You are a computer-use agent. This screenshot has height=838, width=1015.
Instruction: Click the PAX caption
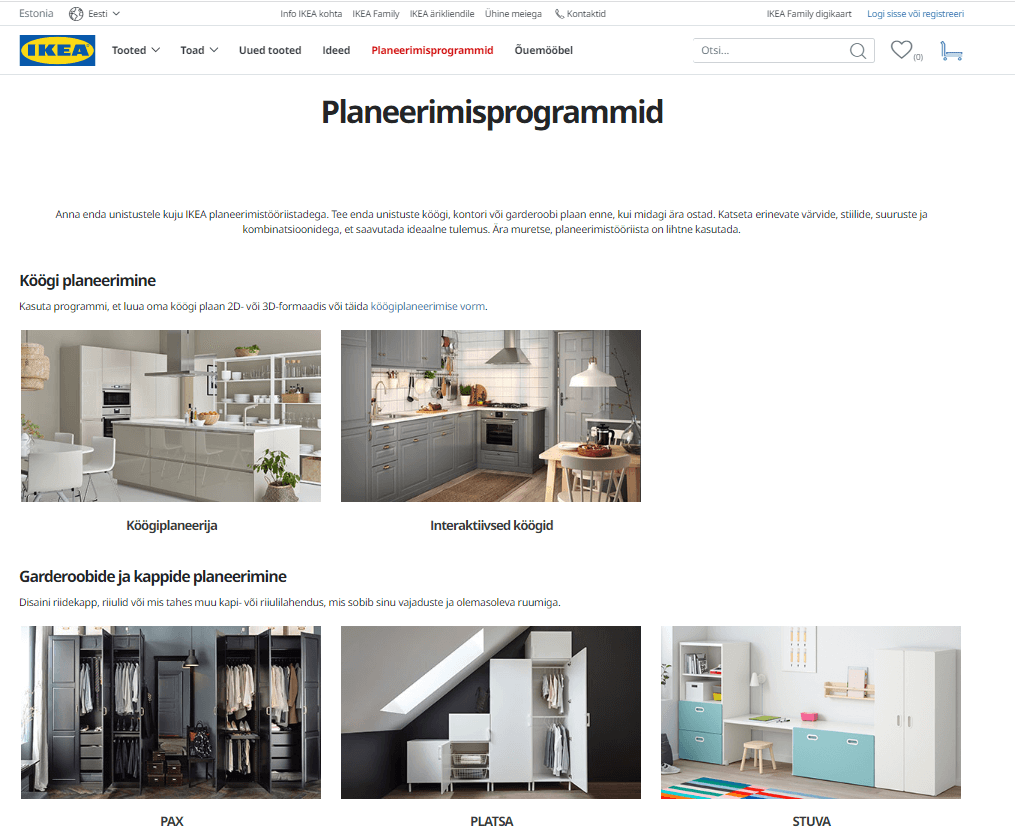172,821
